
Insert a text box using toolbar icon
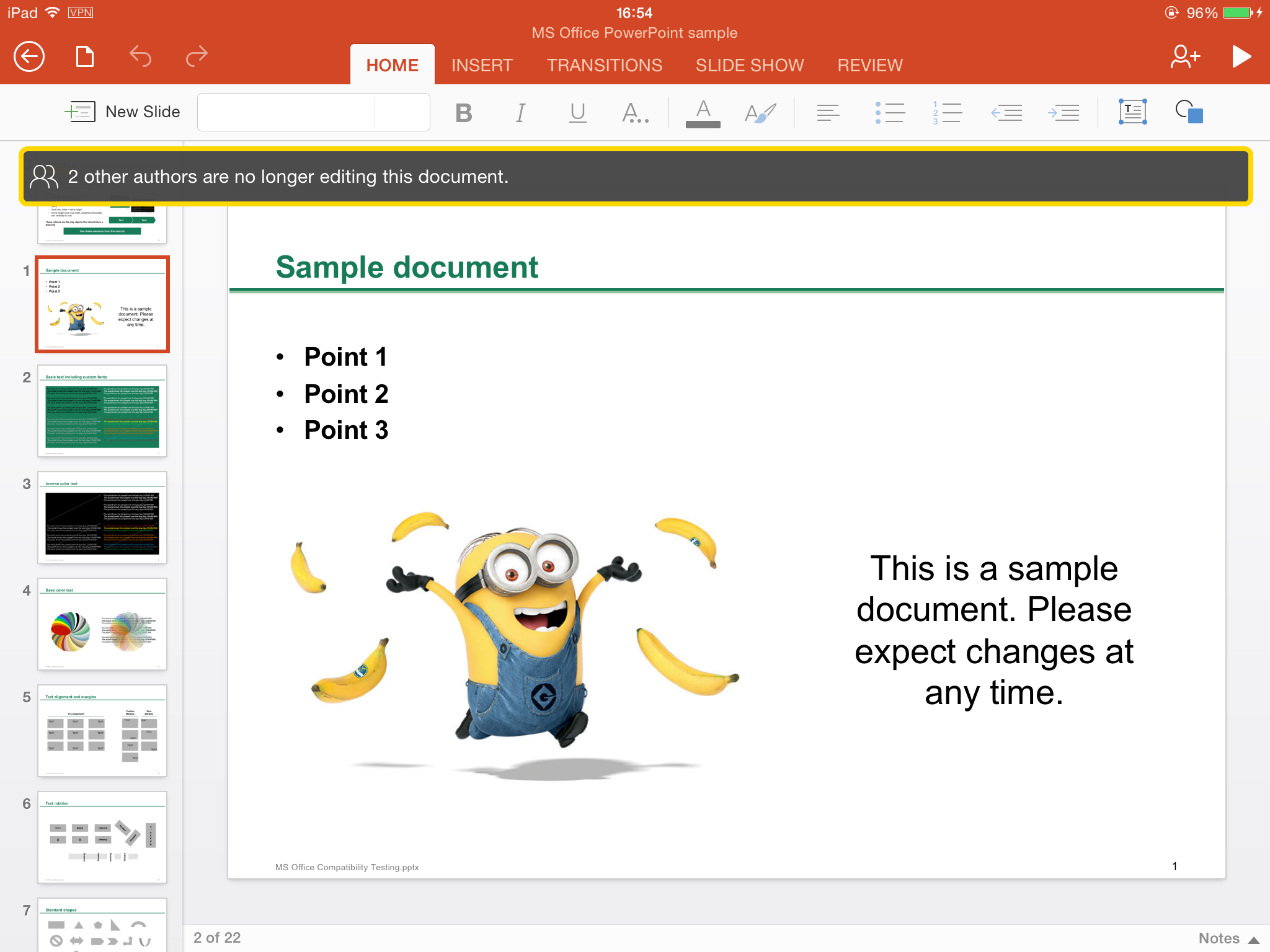click(x=1132, y=112)
